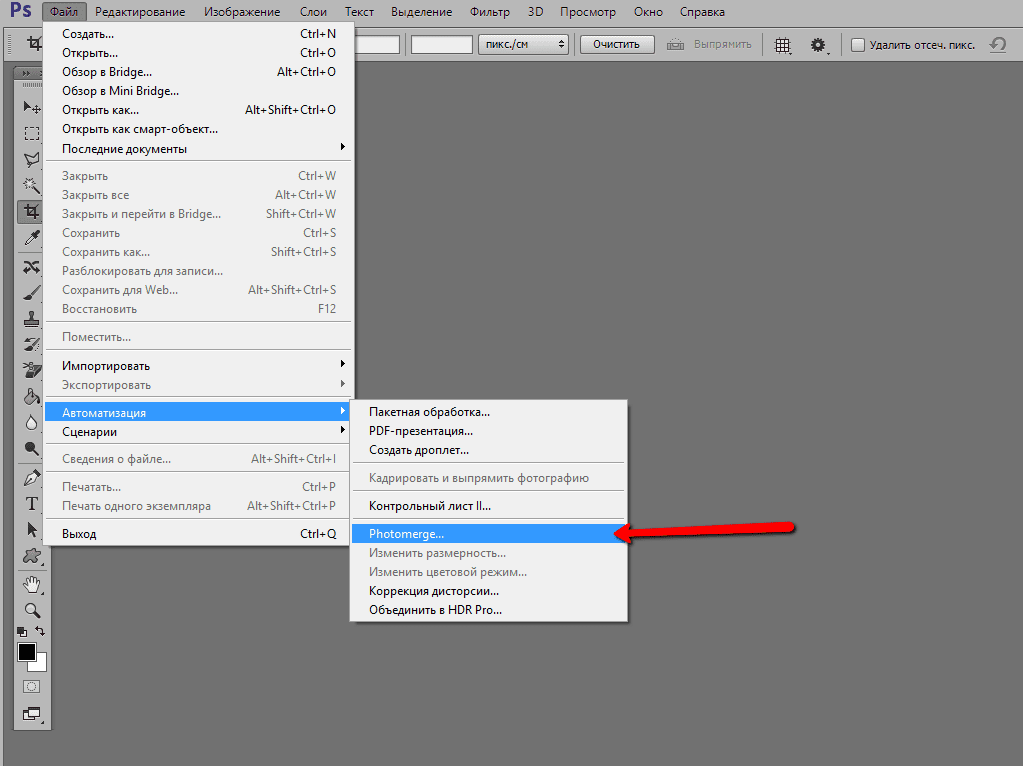This screenshot has height=766, width=1023.
Task: Select the Brush tool
Action: tap(31, 293)
